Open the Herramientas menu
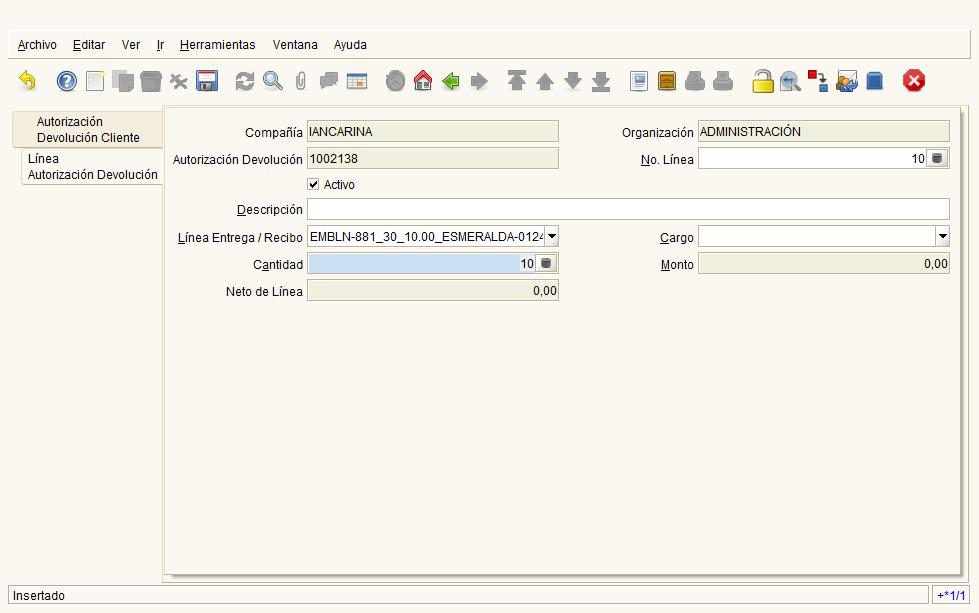The width and height of the screenshot is (979, 613). pos(217,45)
